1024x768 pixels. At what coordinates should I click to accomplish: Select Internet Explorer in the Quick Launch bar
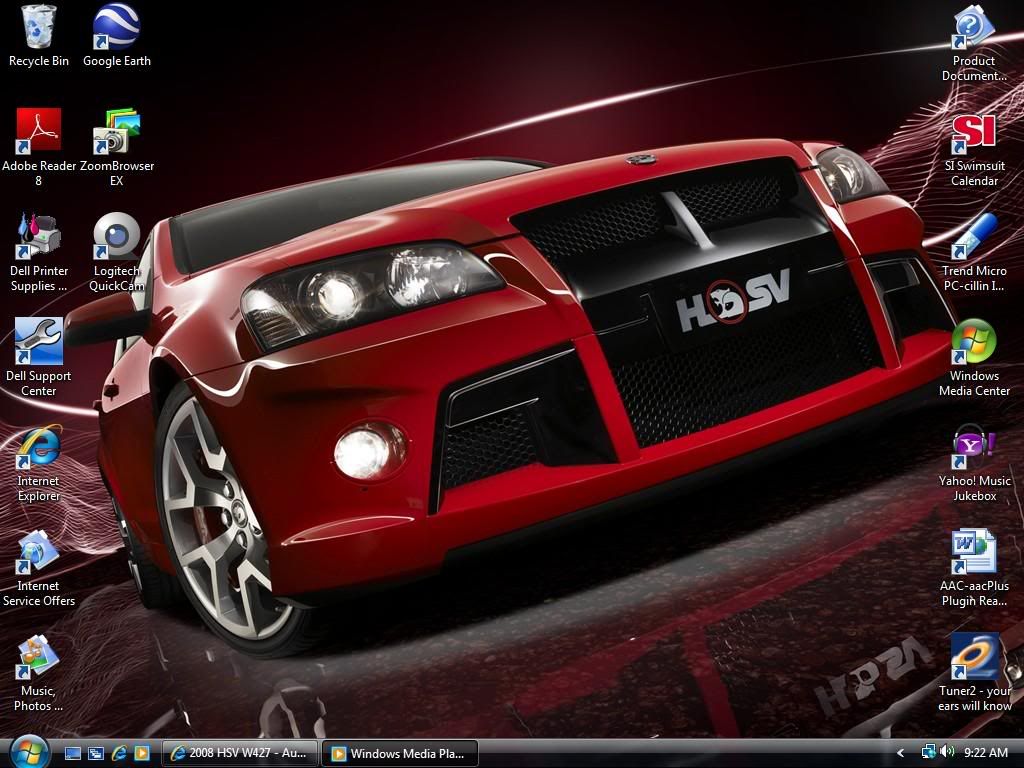(122, 753)
